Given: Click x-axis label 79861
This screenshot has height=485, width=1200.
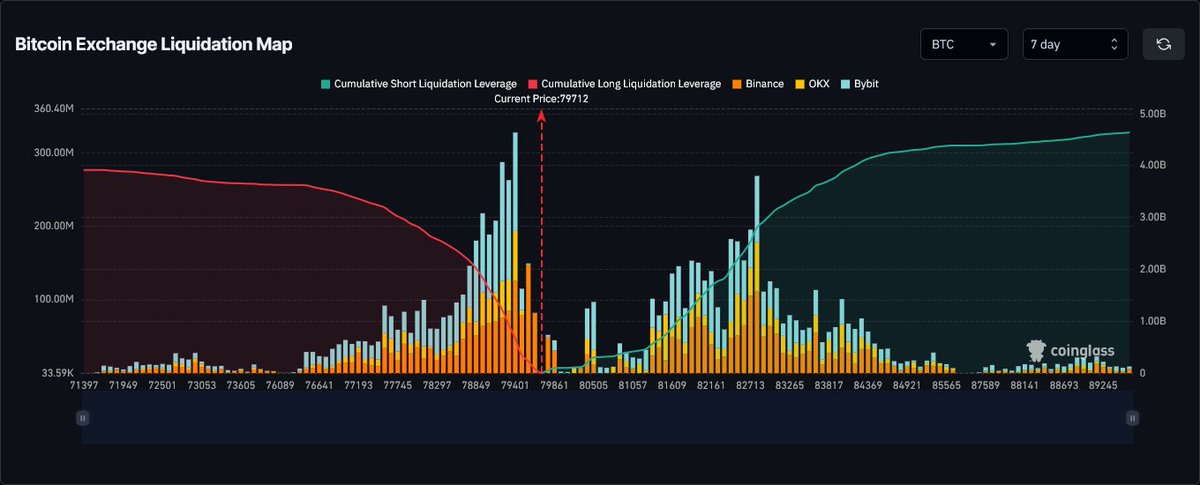Looking at the screenshot, I should tap(554, 384).
